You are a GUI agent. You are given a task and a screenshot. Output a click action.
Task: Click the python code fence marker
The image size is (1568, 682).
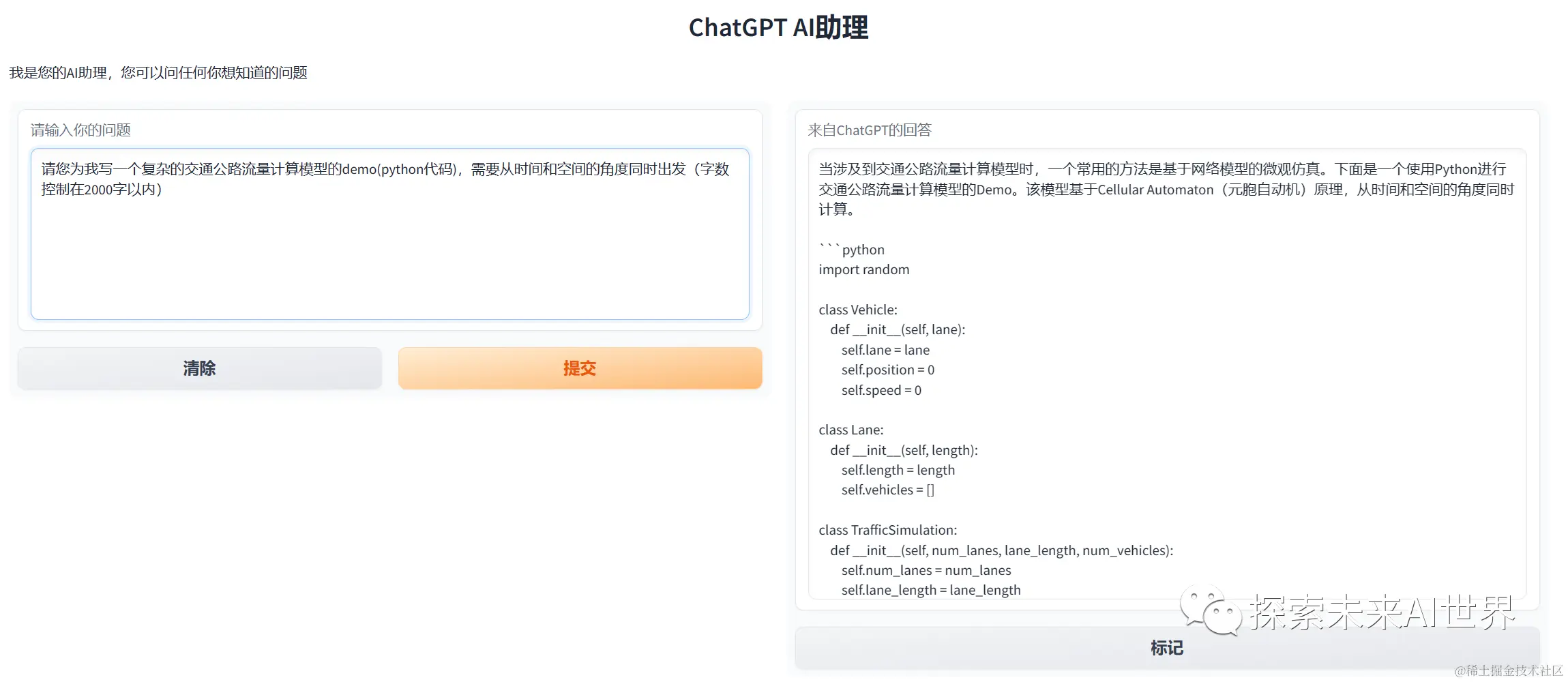[851, 249]
